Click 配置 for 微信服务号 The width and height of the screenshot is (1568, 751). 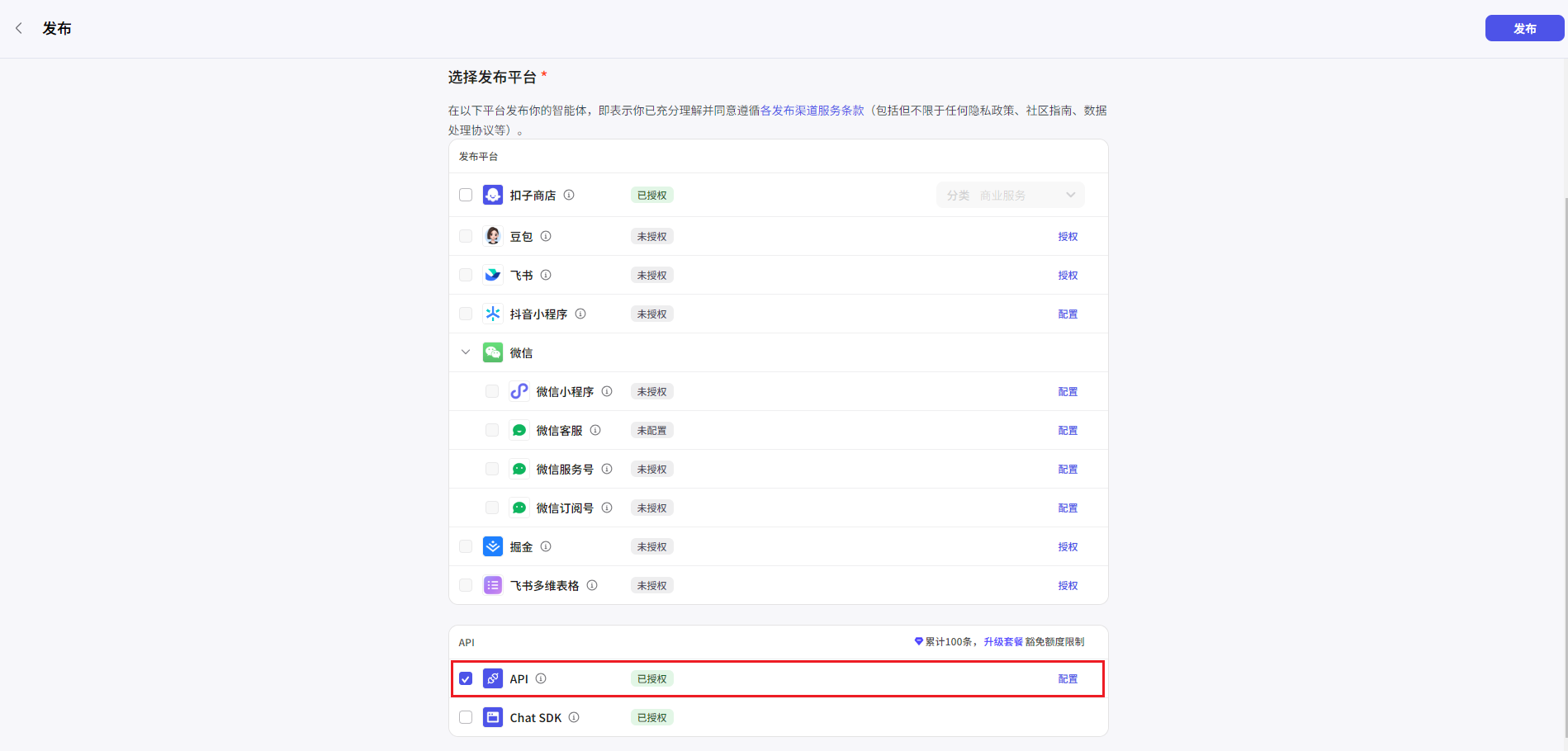tap(1068, 469)
